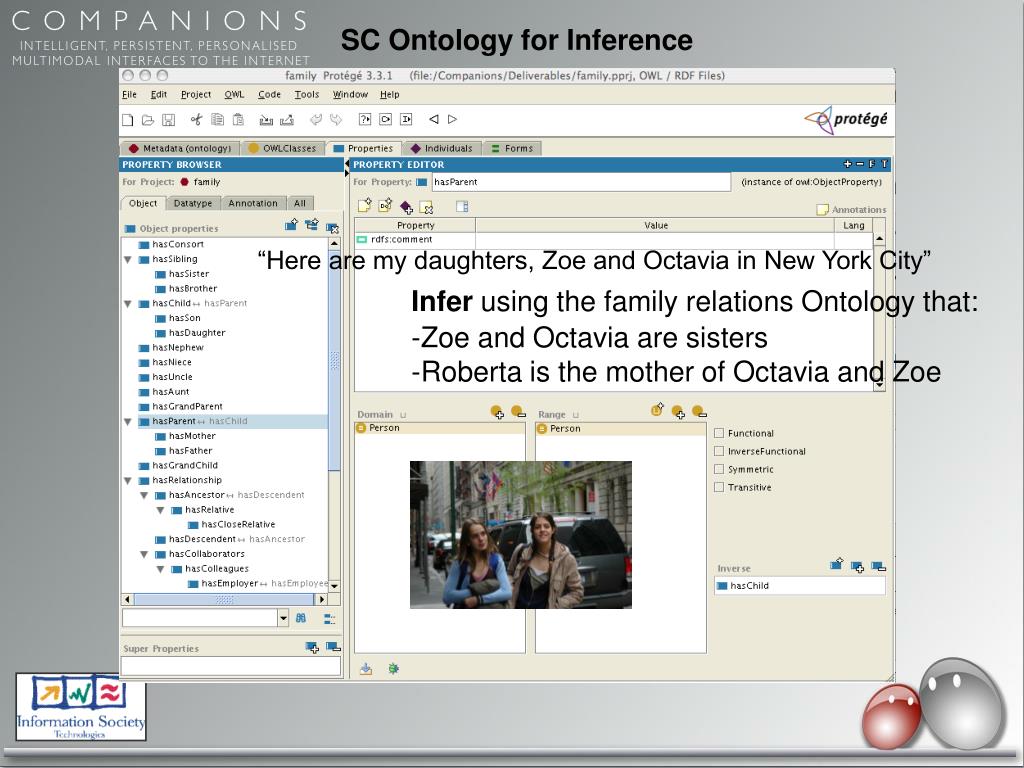Click remove class from Domain icon

coord(519,412)
